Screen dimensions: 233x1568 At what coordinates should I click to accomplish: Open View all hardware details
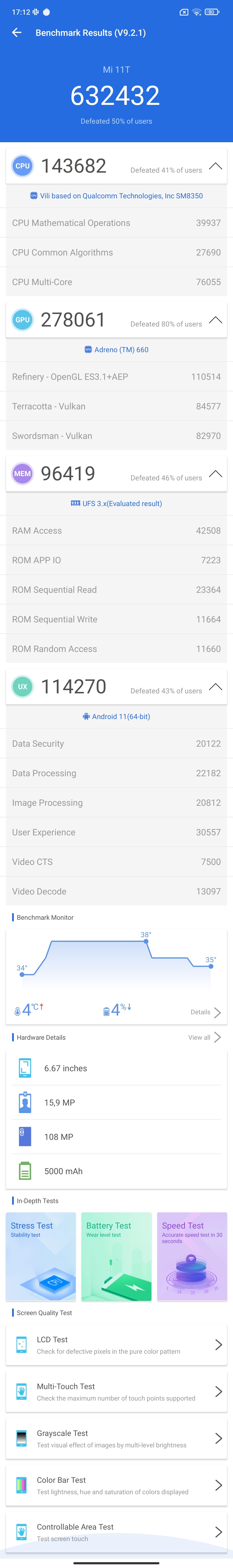[x=204, y=1037]
